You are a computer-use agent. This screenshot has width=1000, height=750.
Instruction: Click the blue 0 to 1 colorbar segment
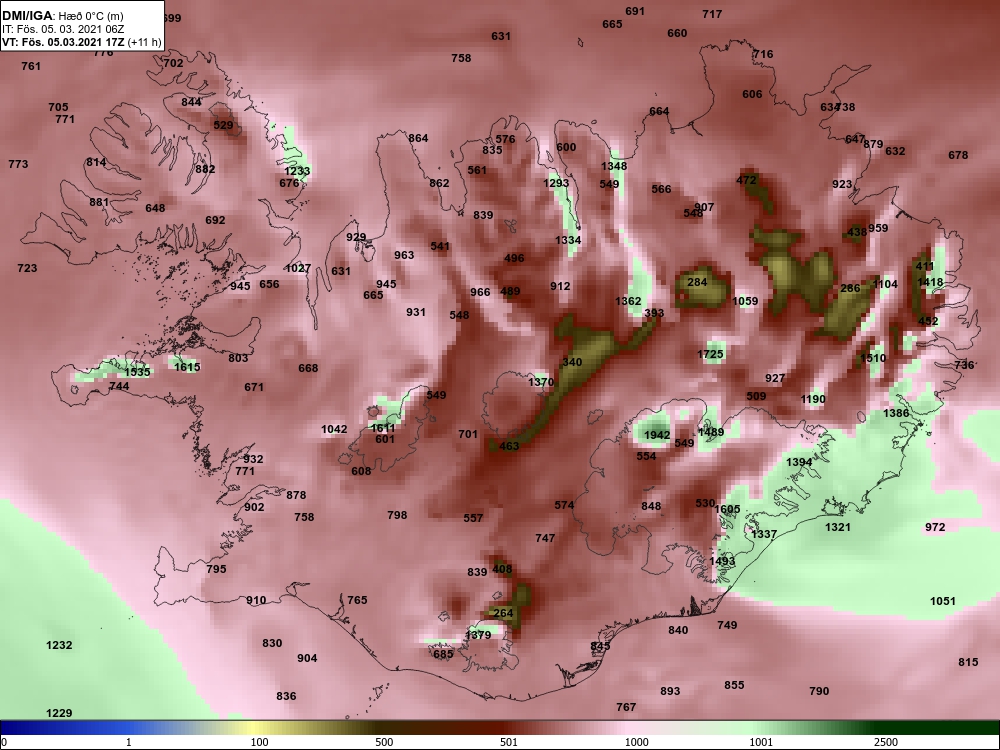point(65,728)
